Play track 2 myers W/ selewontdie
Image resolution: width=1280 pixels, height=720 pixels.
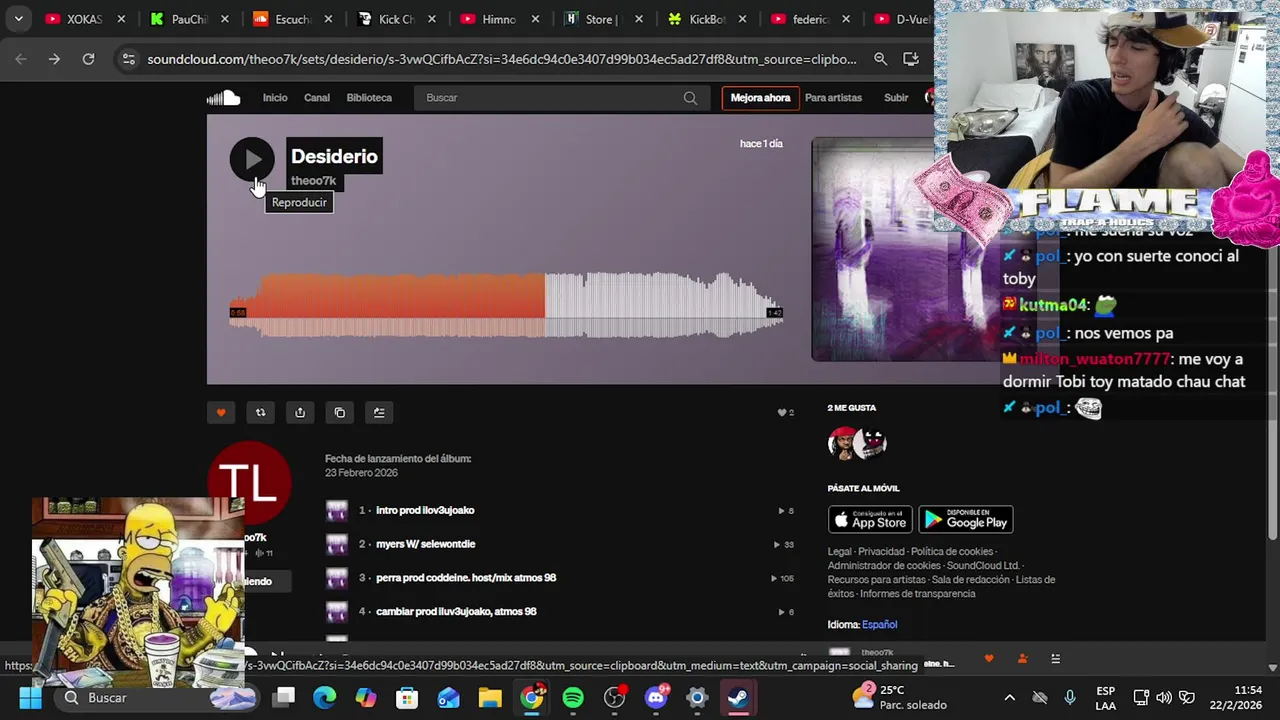pos(425,544)
